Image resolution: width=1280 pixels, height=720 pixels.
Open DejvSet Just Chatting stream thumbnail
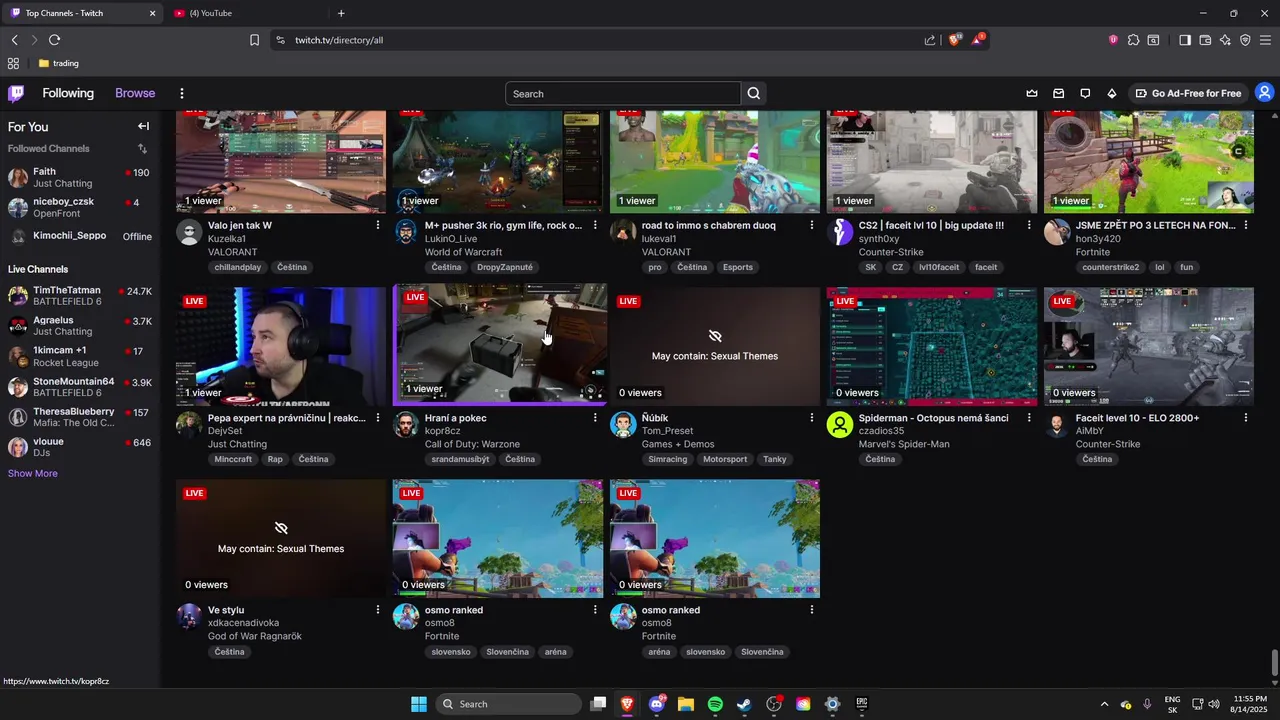281,346
